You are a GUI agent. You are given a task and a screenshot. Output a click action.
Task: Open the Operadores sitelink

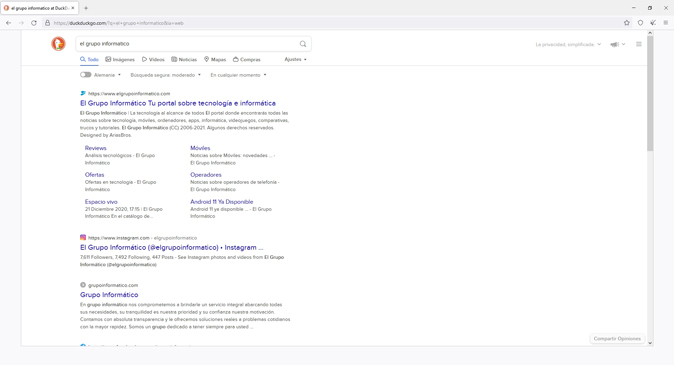point(206,175)
